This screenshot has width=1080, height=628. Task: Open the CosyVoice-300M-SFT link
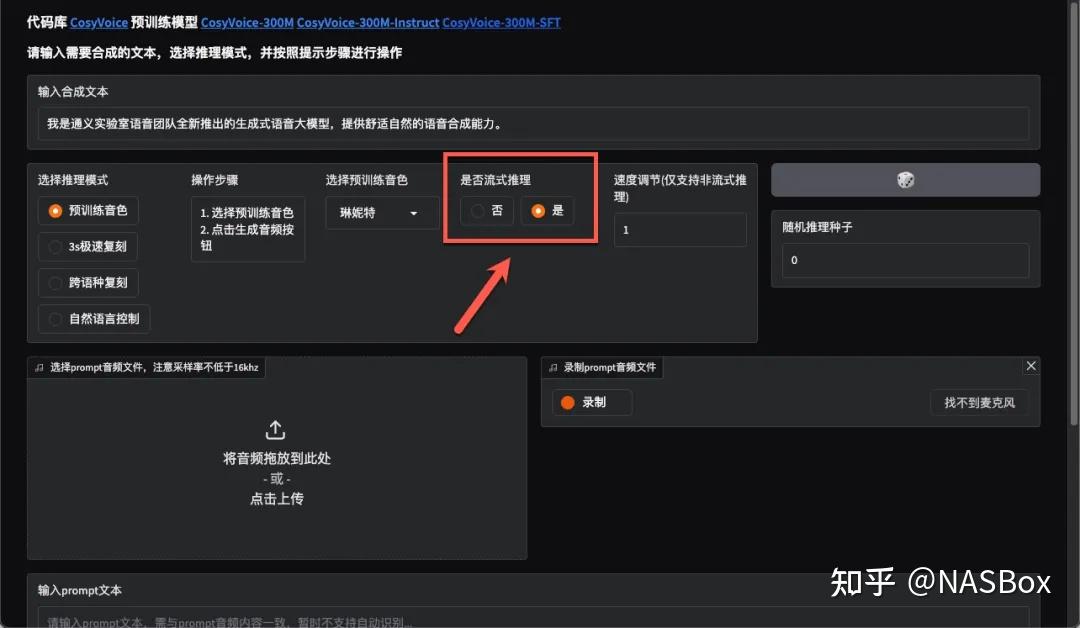coord(501,22)
